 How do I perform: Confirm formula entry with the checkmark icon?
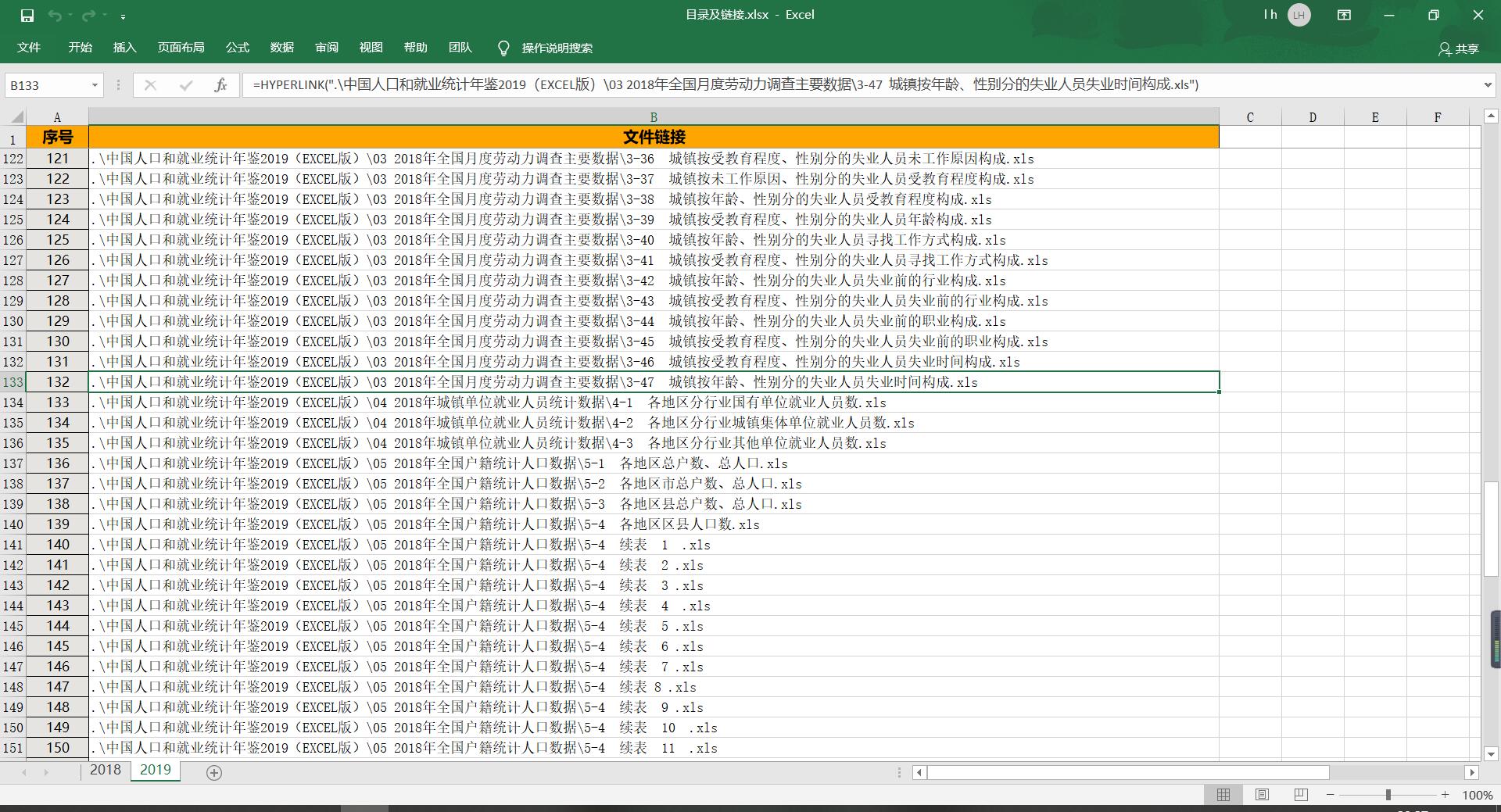(186, 85)
